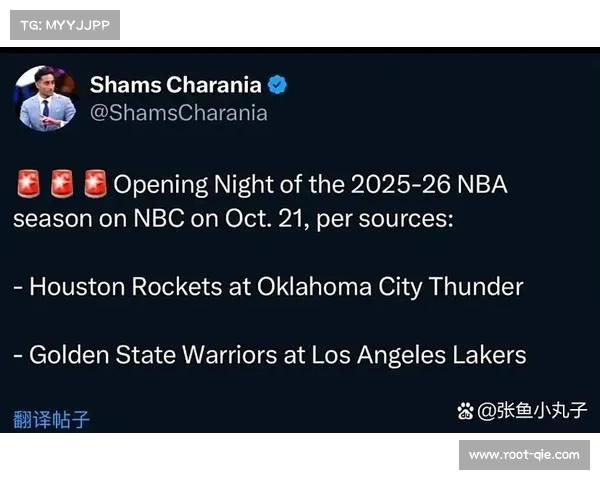Viewport: 600px width, 480px height.
Task: Click the Shams Charania display name
Action: click(175, 85)
